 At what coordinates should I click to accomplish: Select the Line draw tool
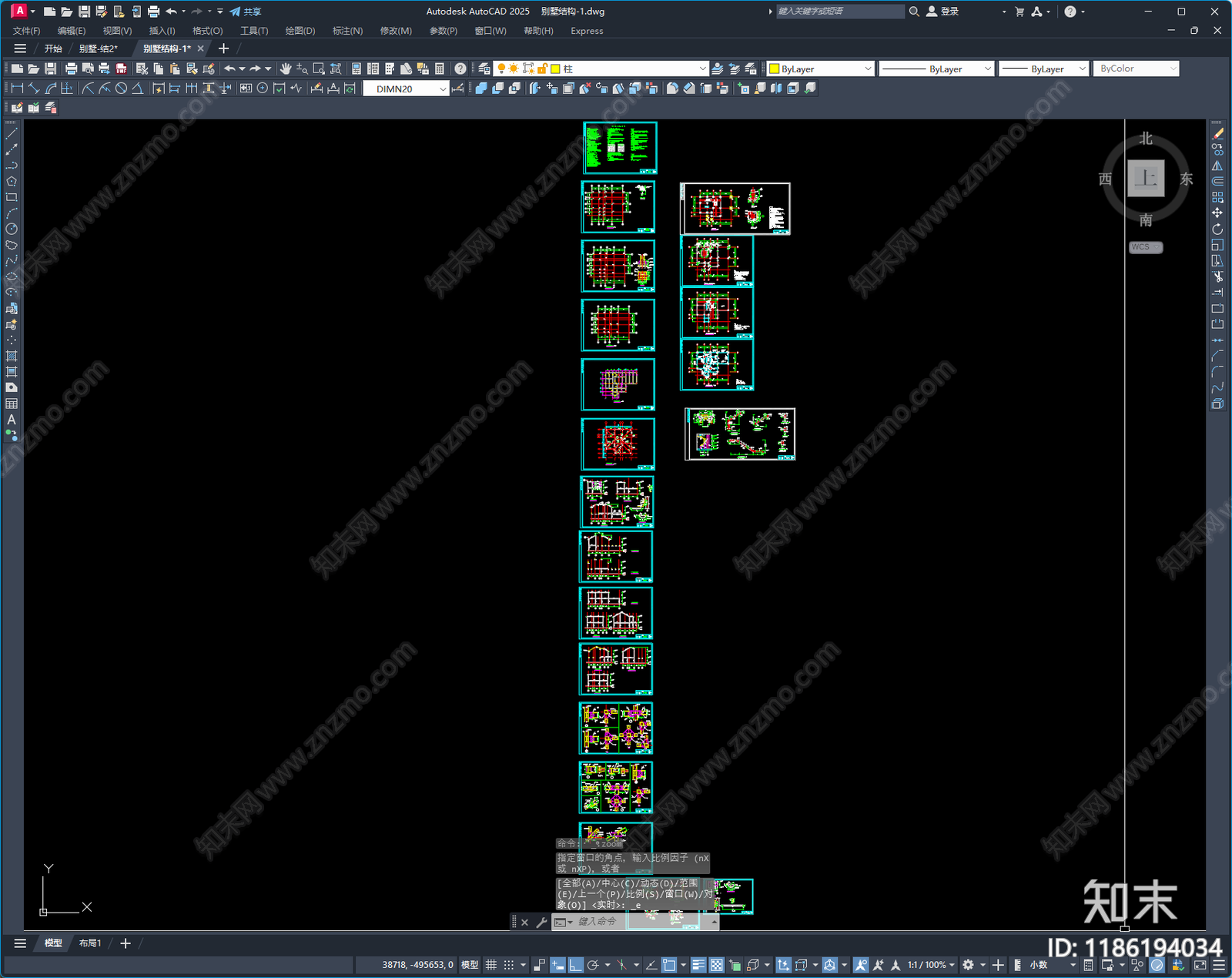coord(12,134)
